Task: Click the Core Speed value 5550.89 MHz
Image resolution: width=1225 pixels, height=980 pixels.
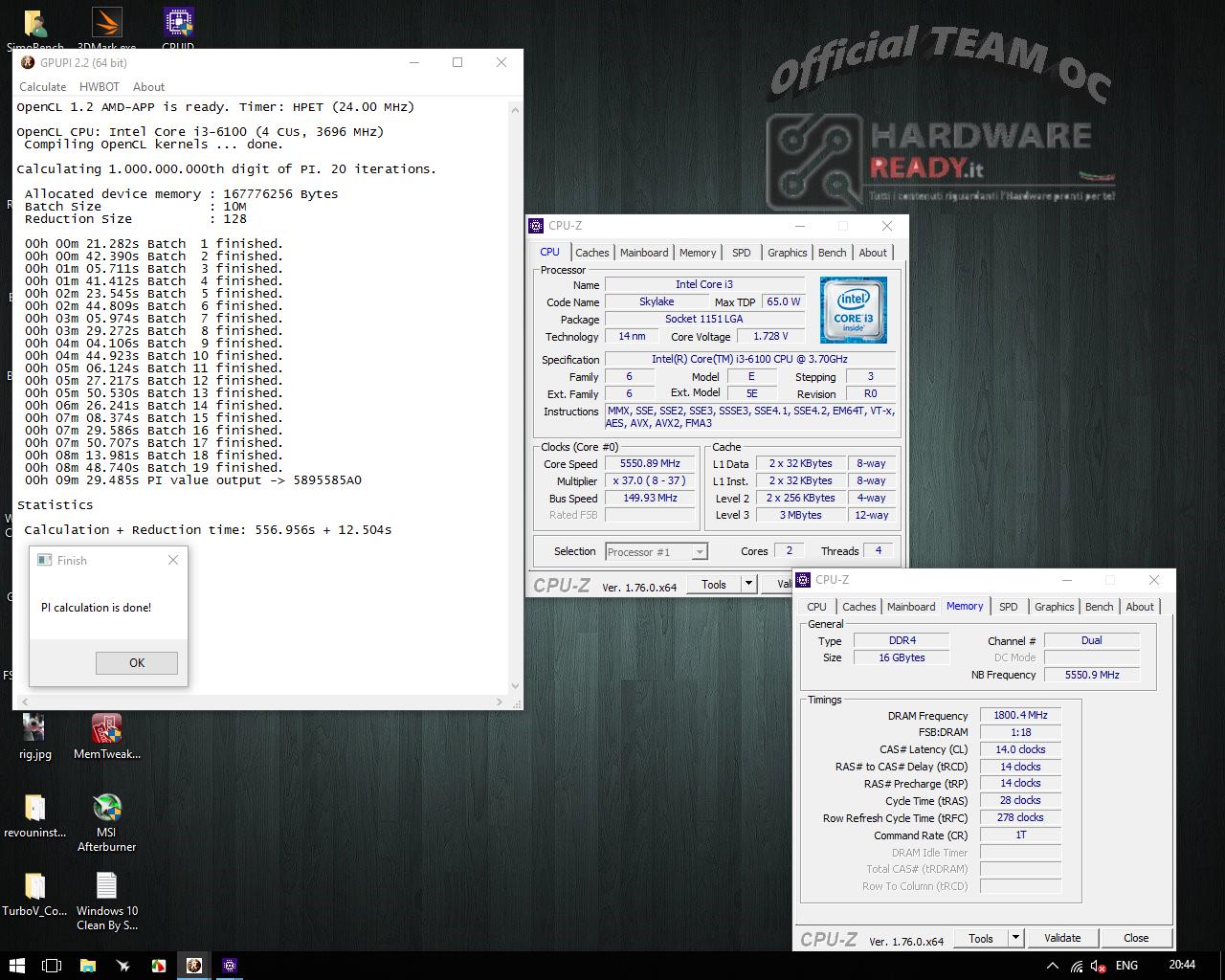Action: coord(650,463)
